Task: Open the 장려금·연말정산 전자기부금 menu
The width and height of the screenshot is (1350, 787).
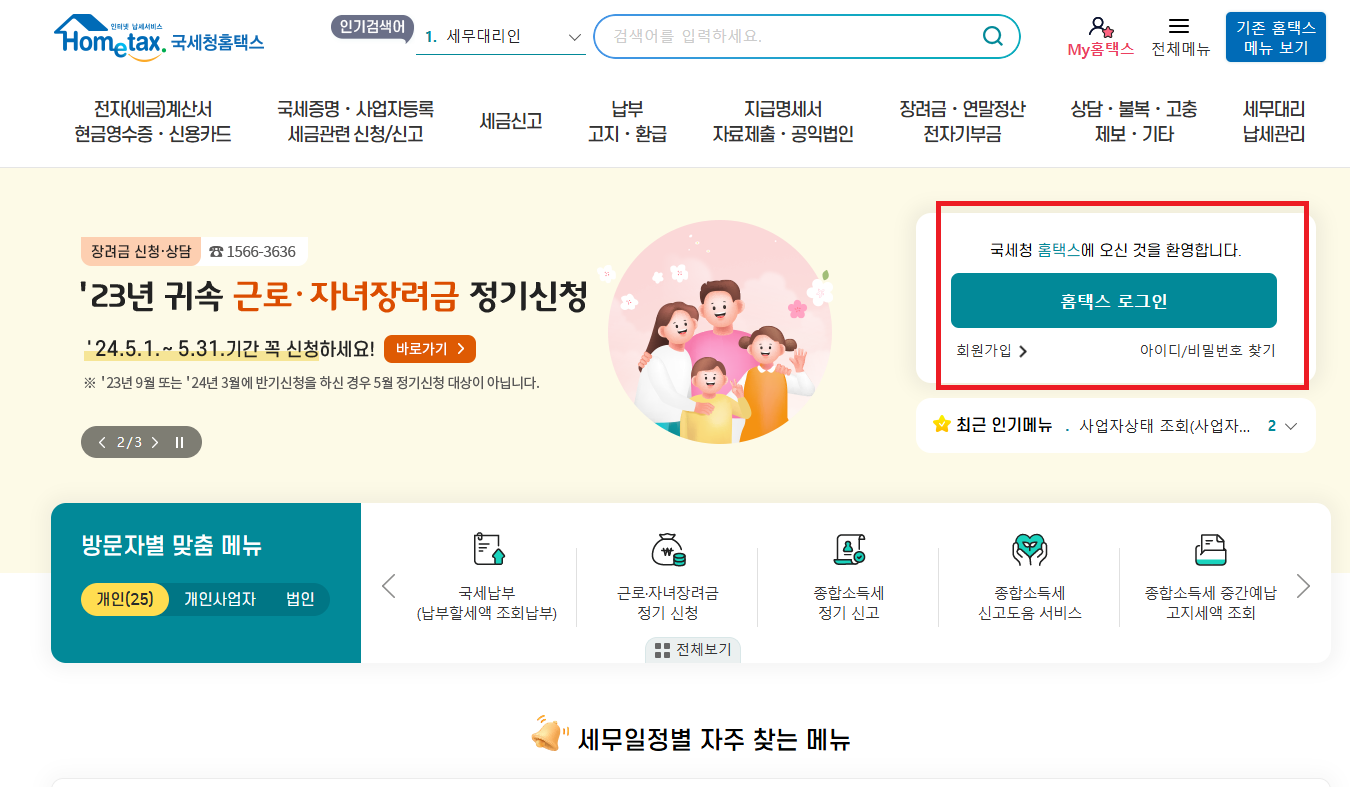Action: [963, 120]
